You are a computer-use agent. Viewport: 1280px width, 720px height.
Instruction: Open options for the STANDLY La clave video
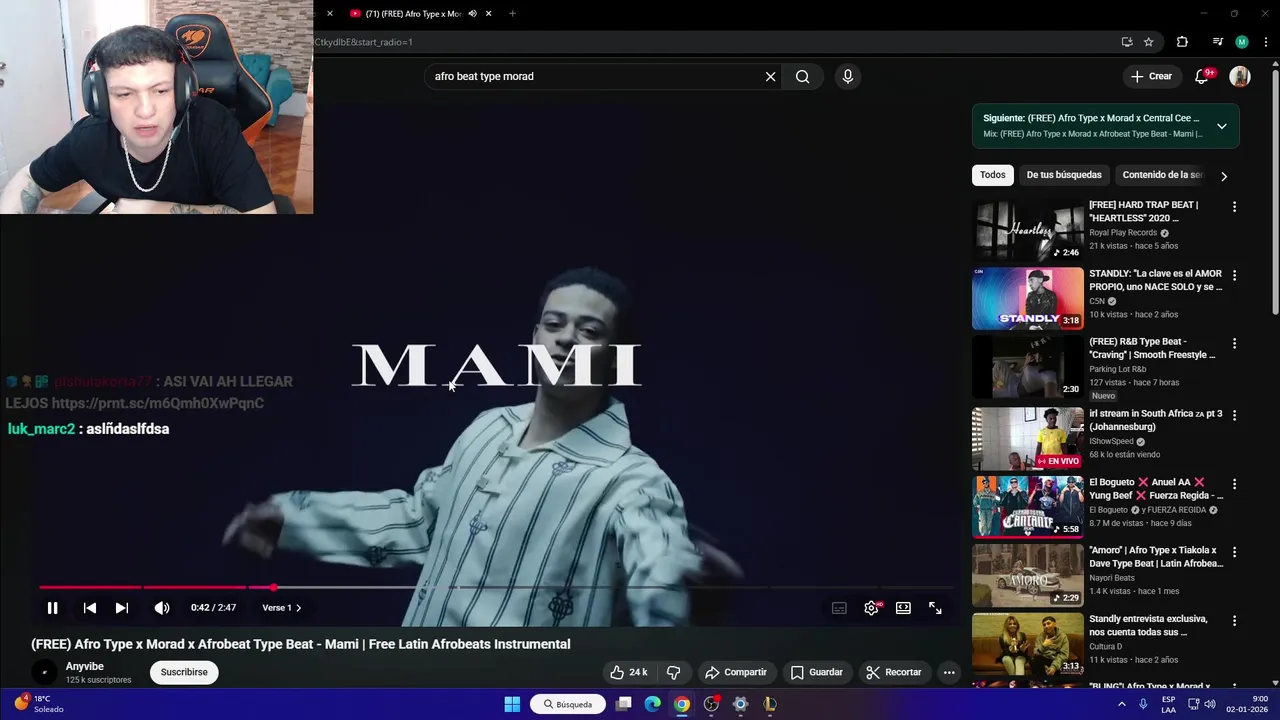click(1234, 275)
